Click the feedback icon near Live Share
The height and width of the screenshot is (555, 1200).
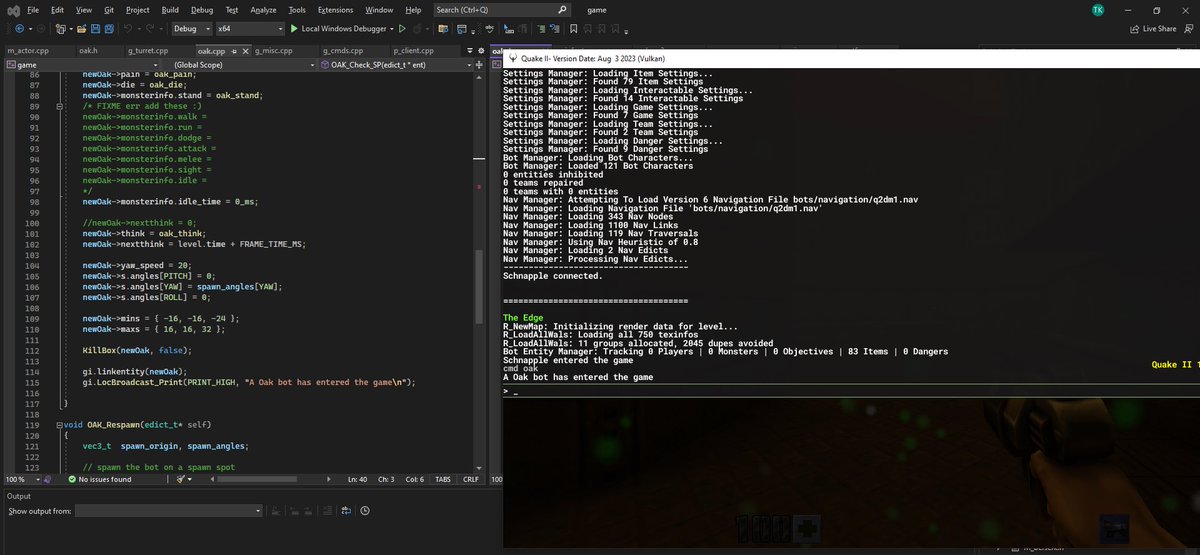(x=1187, y=29)
